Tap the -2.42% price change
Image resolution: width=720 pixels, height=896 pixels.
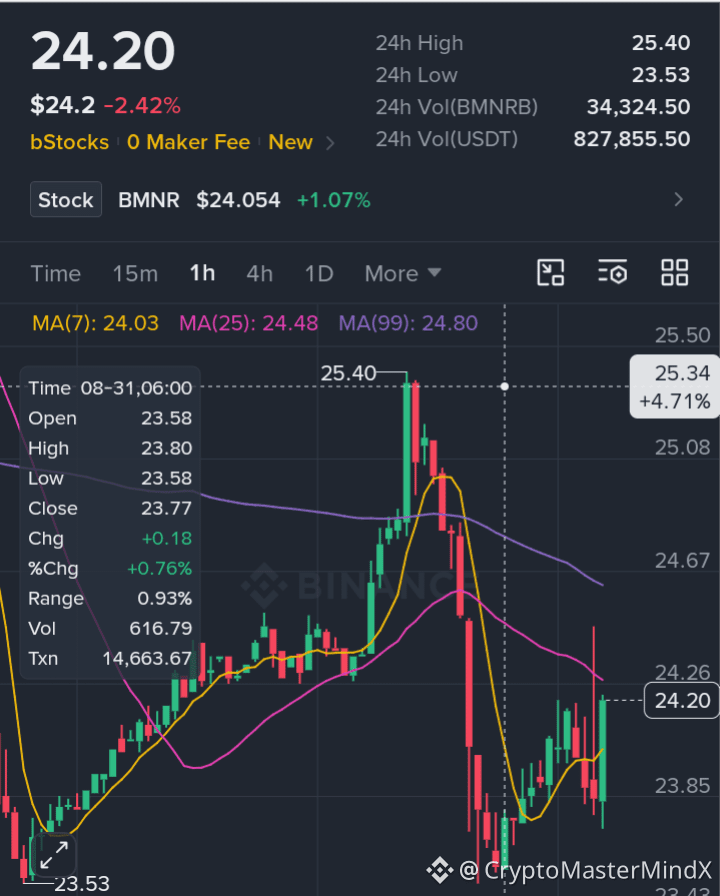(x=142, y=106)
